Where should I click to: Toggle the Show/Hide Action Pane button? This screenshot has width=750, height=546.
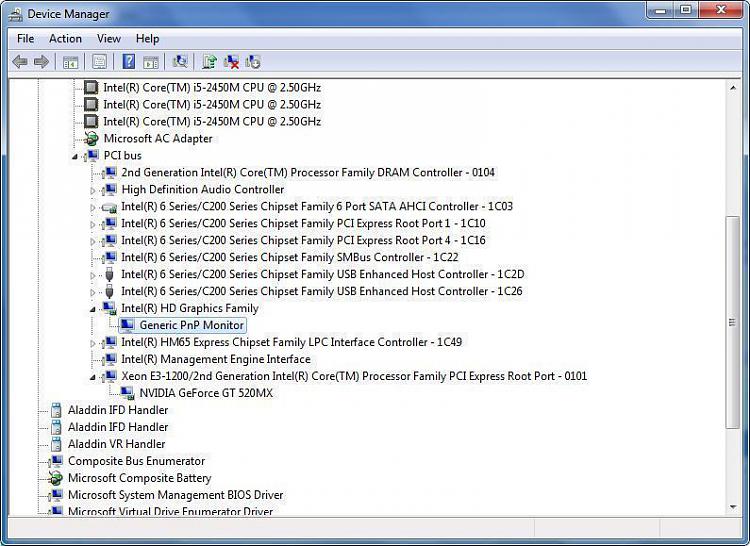(151, 62)
